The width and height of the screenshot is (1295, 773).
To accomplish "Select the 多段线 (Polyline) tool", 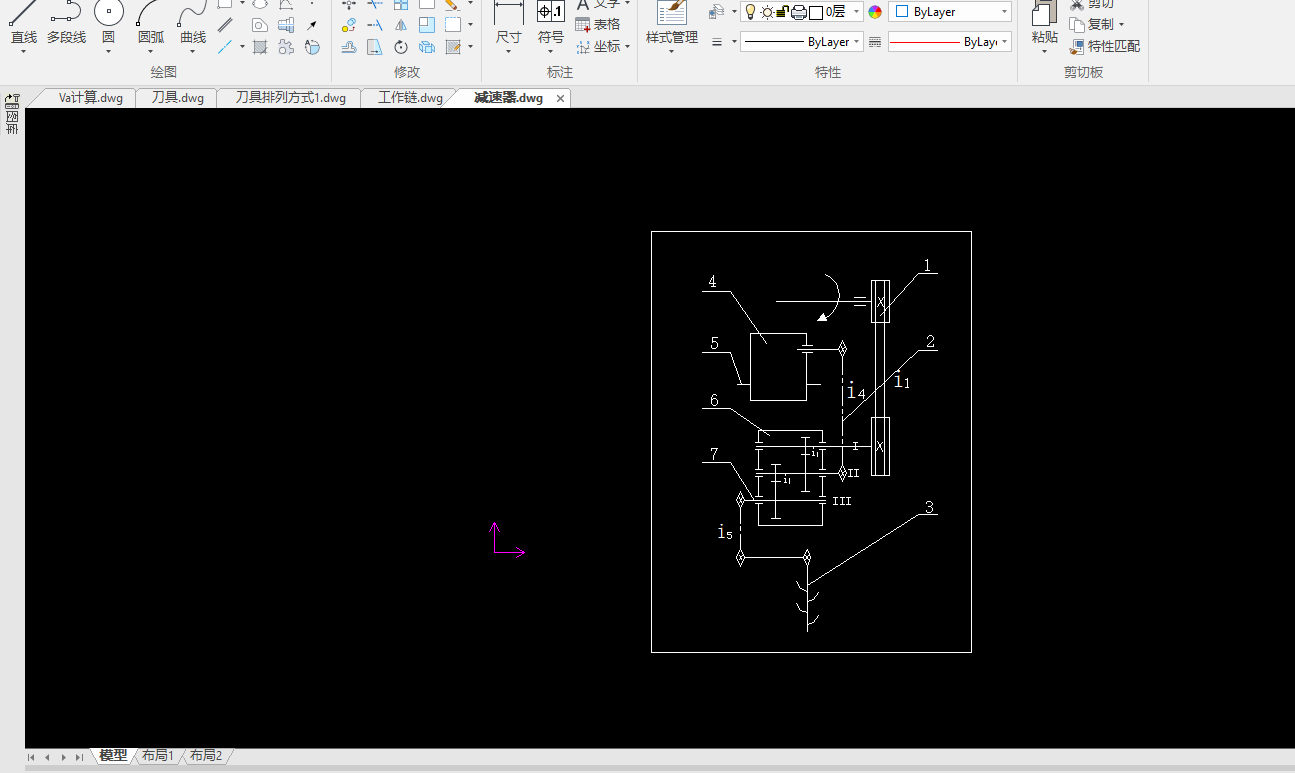I will click(x=66, y=24).
